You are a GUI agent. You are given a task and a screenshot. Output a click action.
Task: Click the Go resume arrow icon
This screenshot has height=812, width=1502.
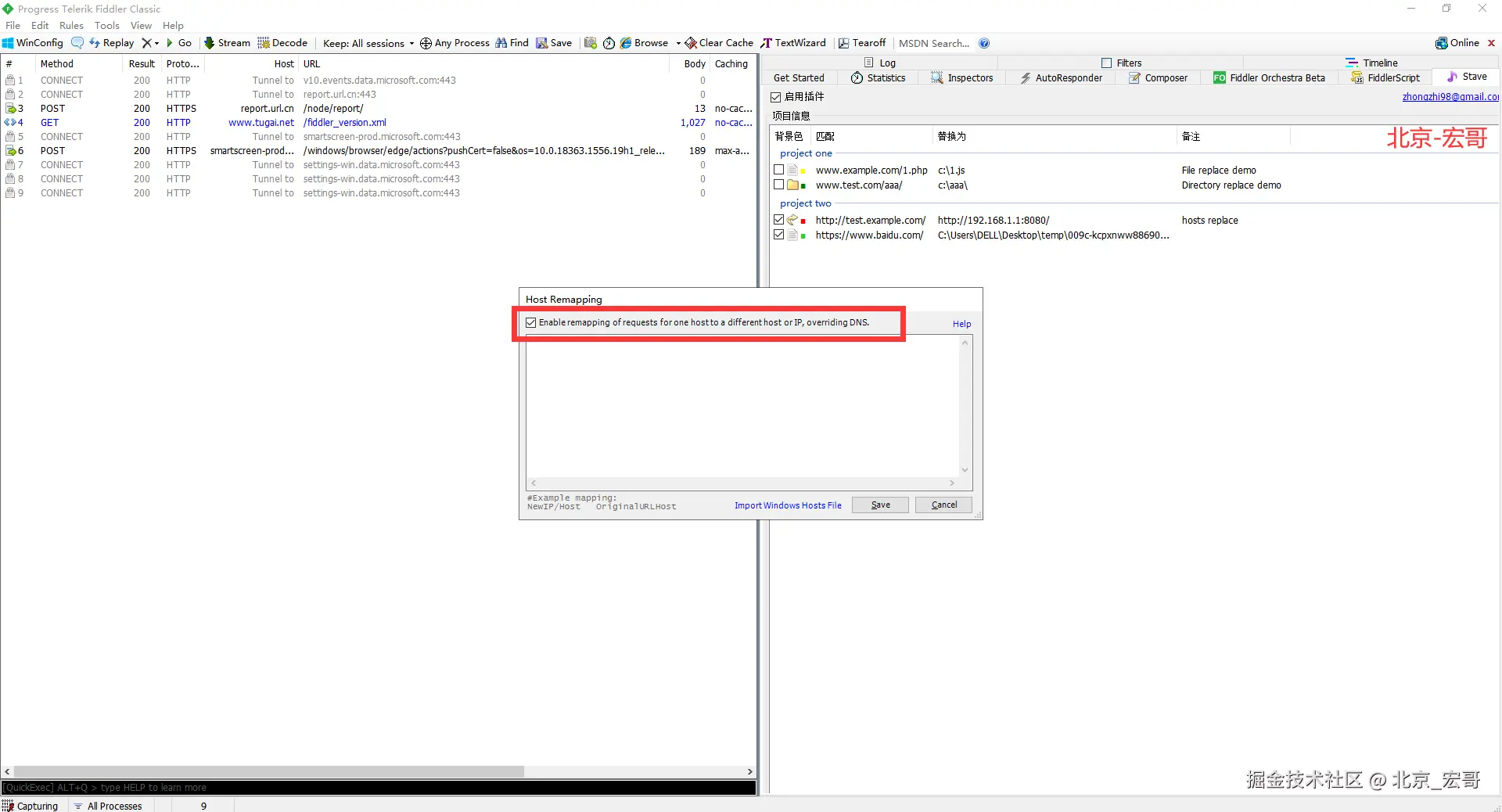pos(170,43)
